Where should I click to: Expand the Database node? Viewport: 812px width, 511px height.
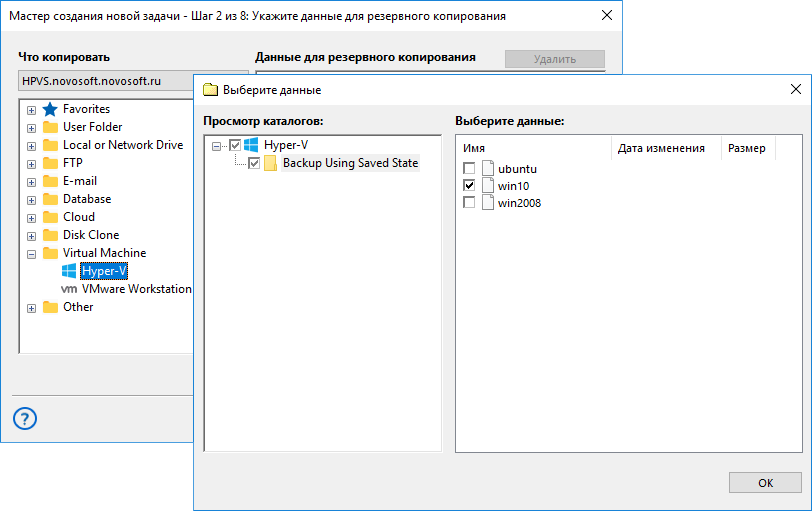(32, 200)
